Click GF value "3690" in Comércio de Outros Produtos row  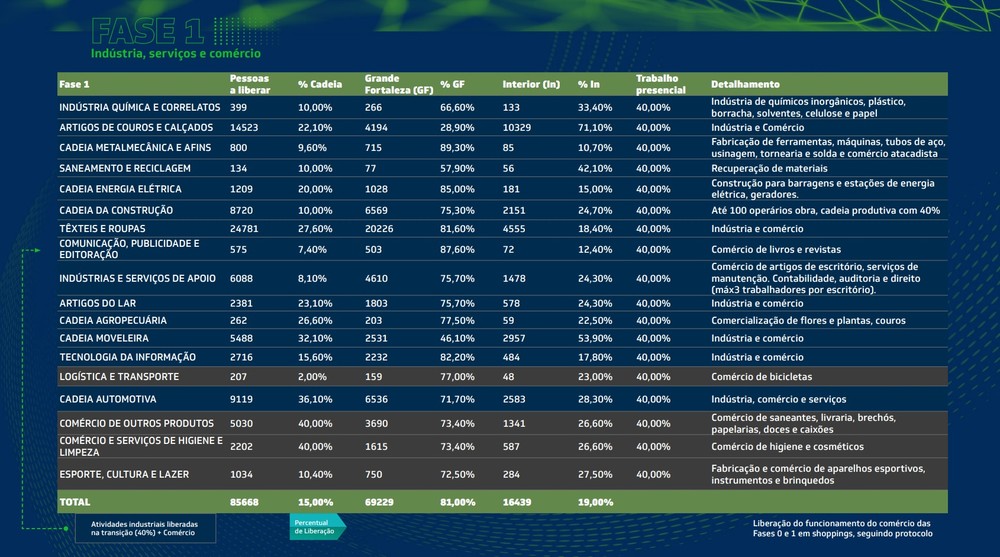click(x=376, y=423)
